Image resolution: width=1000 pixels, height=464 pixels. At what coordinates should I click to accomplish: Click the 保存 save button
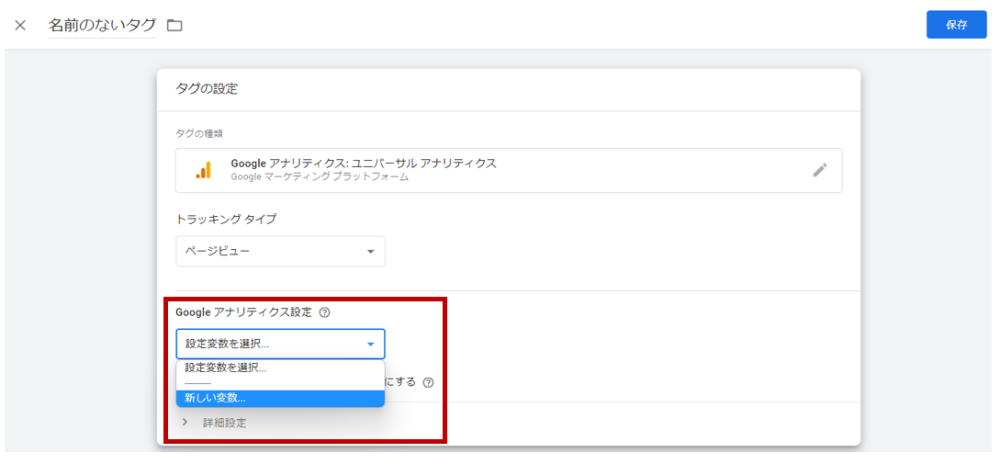(x=957, y=25)
